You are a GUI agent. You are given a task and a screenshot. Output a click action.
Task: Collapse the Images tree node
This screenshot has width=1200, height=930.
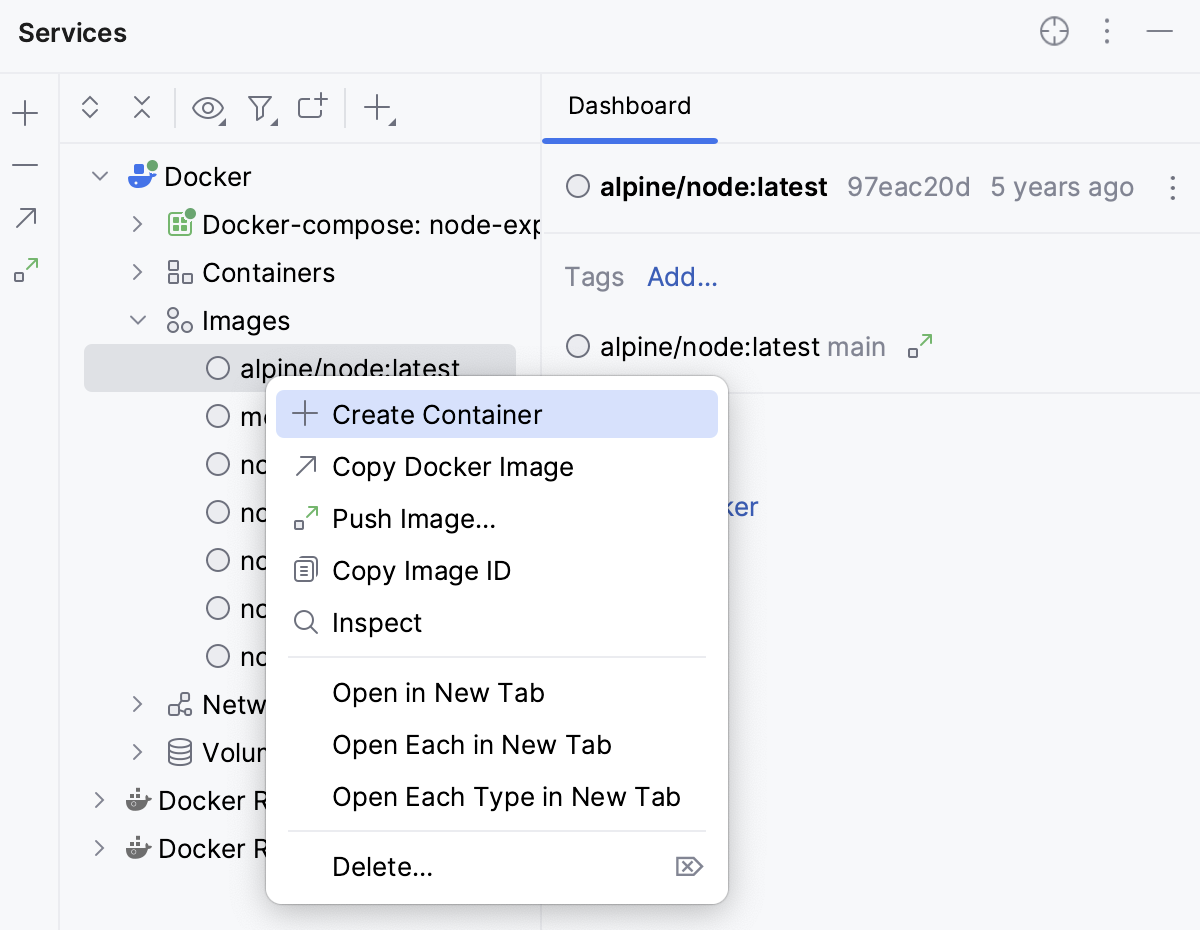click(x=137, y=320)
